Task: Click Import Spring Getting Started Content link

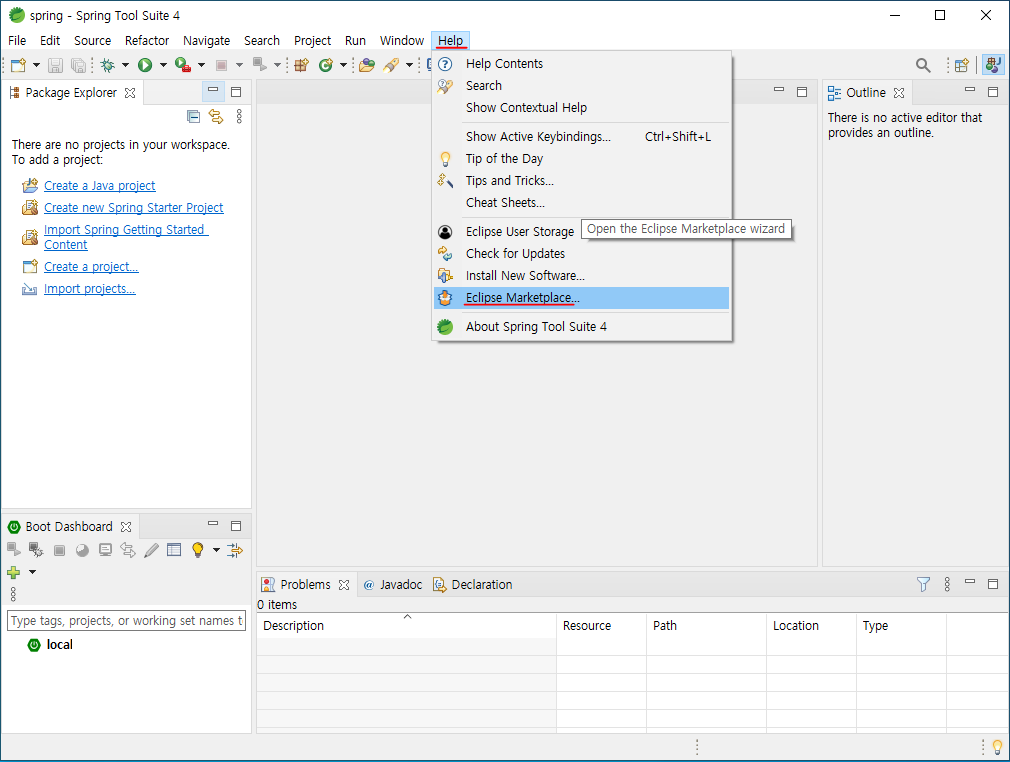Action: [x=126, y=237]
